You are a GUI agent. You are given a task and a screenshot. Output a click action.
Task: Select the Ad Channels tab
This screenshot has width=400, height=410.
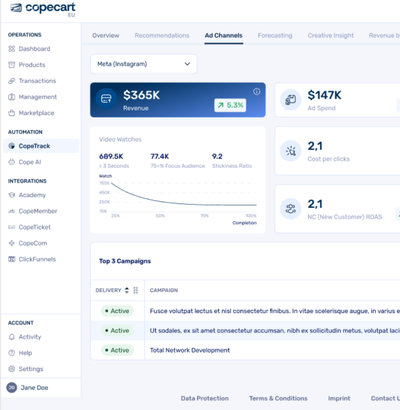[x=224, y=35]
